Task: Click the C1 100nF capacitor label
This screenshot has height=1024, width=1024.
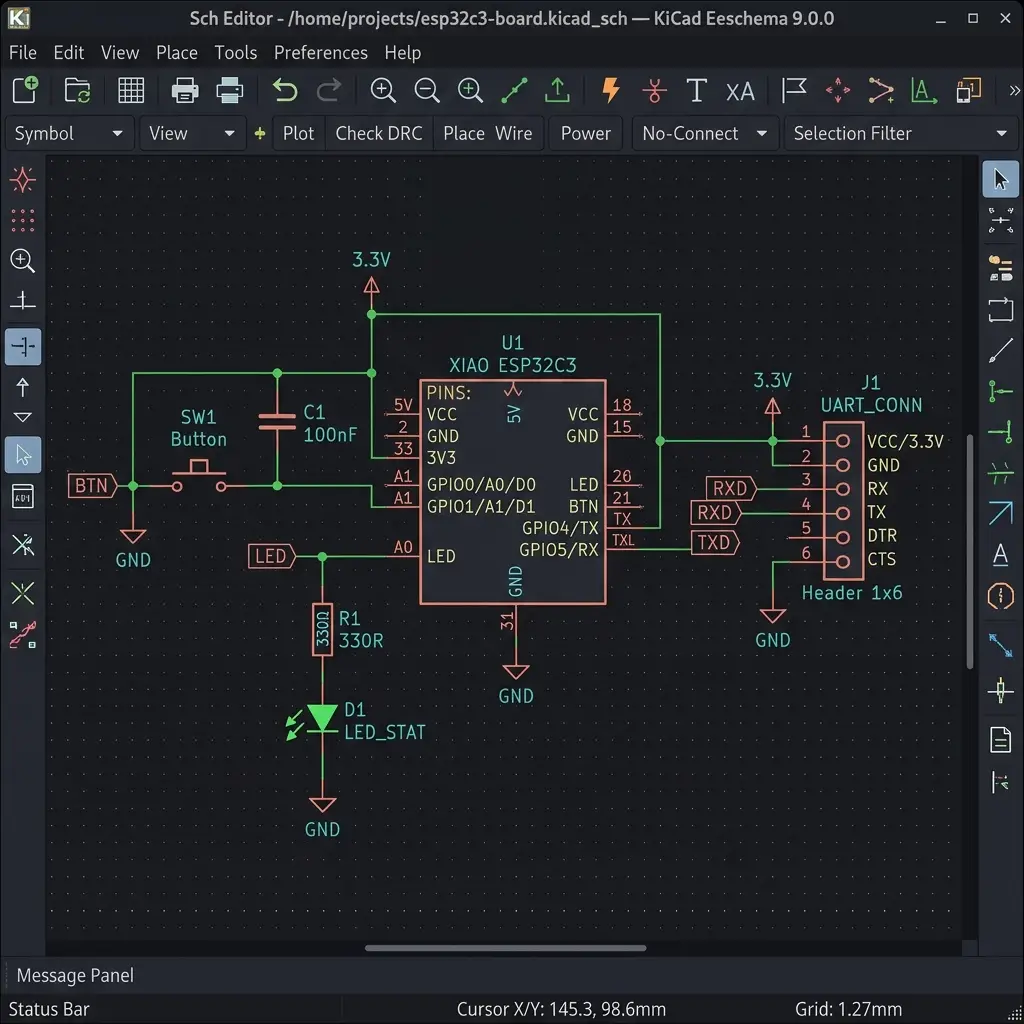Action: [330, 423]
